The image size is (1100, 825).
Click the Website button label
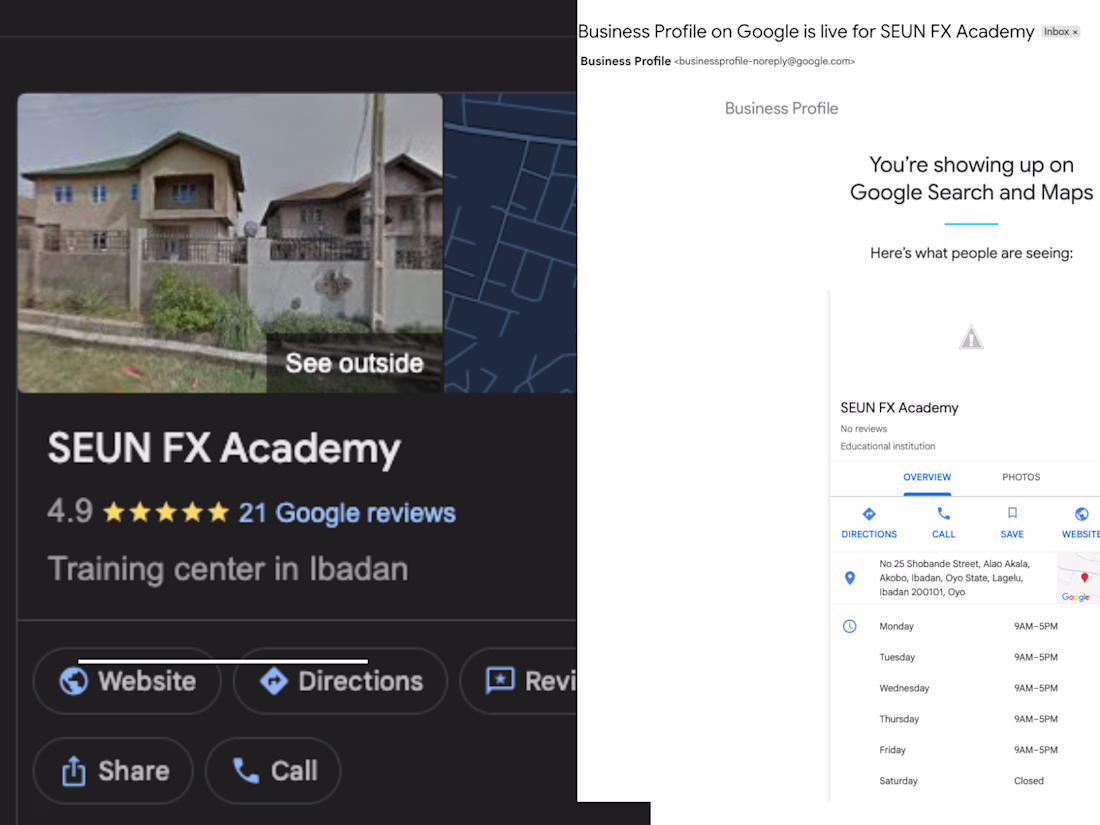(147, 680)
